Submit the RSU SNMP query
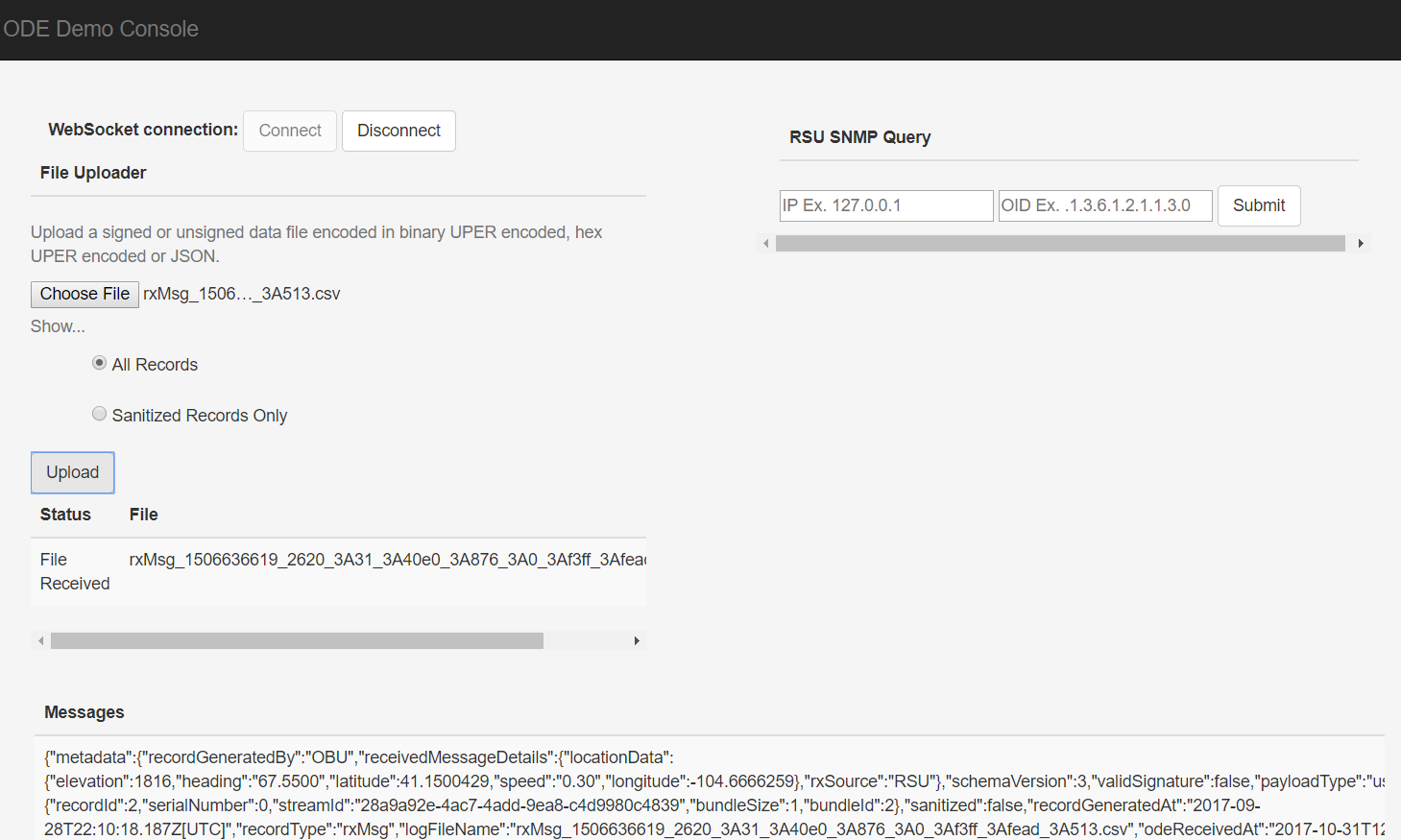Viewport: 1401px width, 840px height. point(1259,205)
